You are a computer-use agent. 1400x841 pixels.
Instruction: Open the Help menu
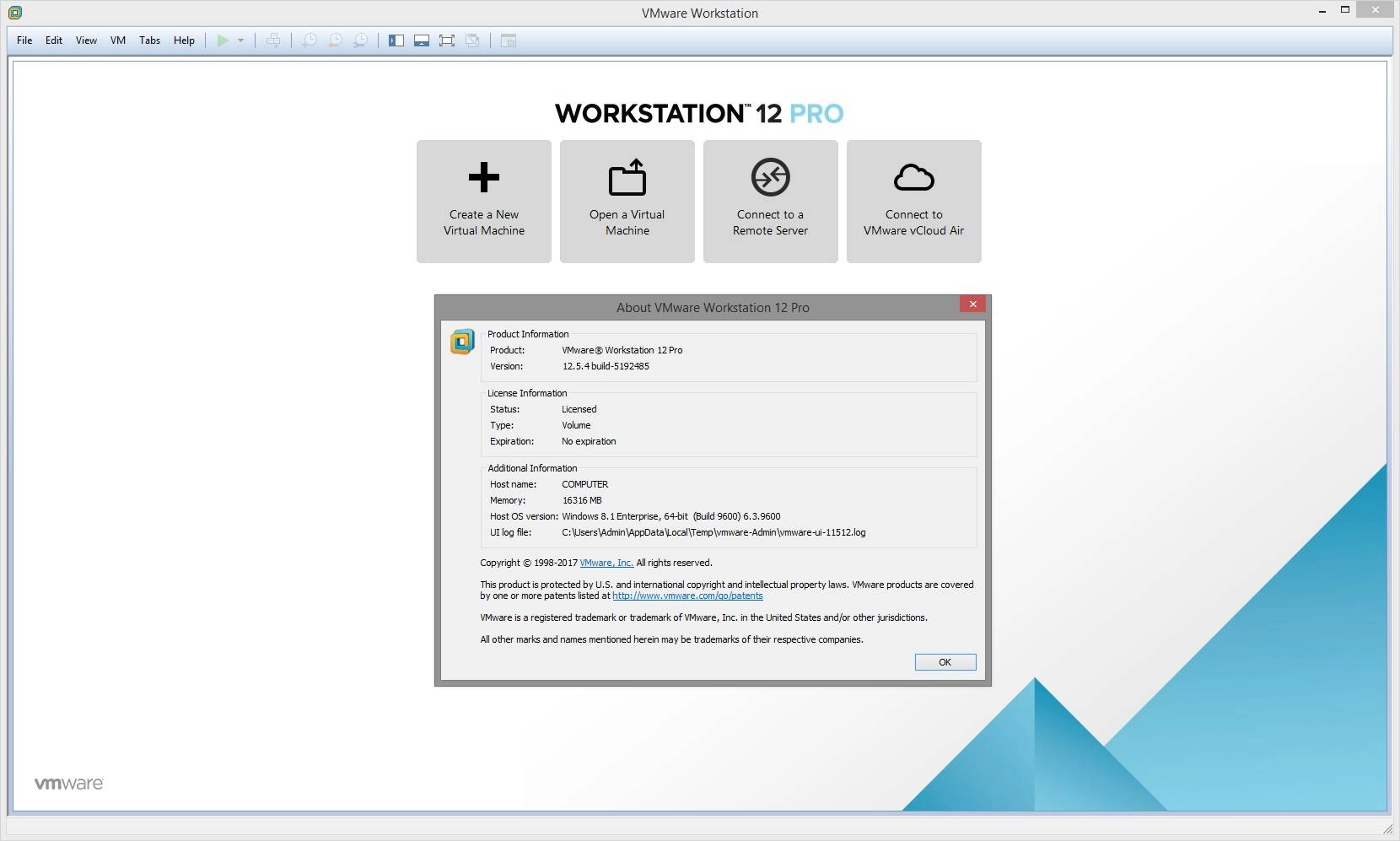pos(184,40)
